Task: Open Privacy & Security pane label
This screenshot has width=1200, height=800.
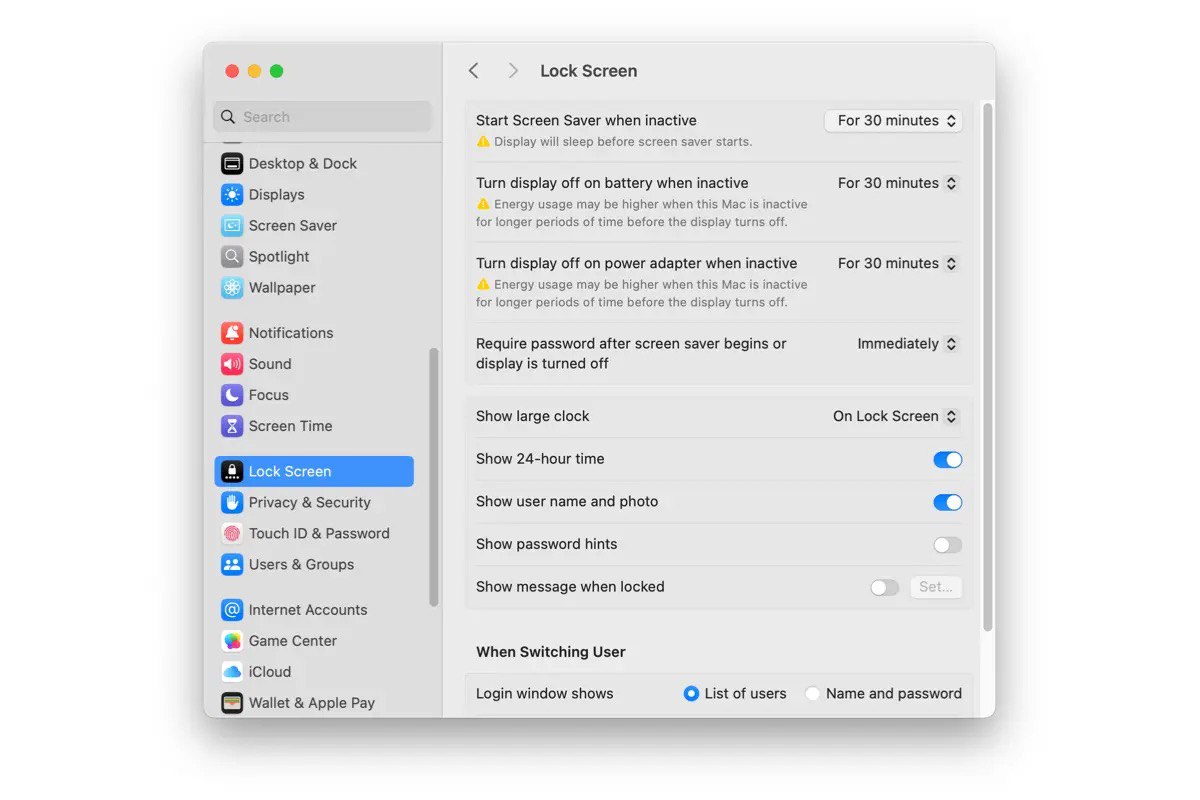Action: tap(310, 503)
